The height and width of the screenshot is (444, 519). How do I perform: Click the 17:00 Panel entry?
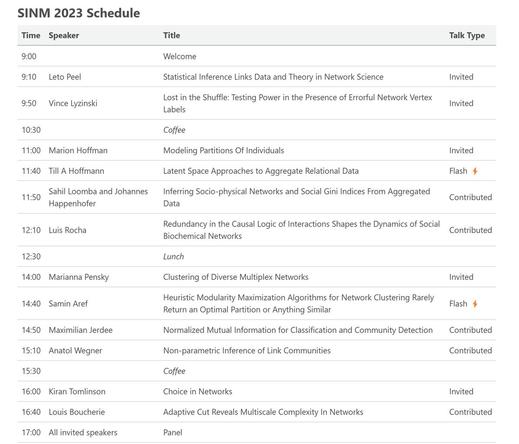click(173, 433)
